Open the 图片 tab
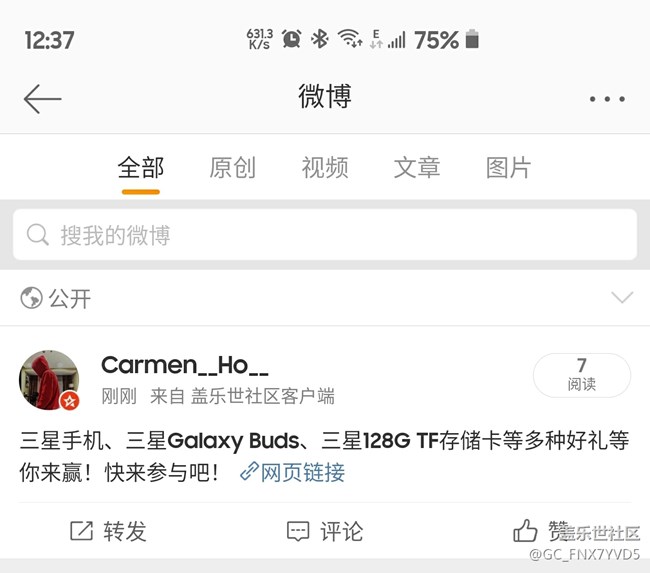This screenshot has height=573, width=650. pyautogui.click(x=508, y=168)
